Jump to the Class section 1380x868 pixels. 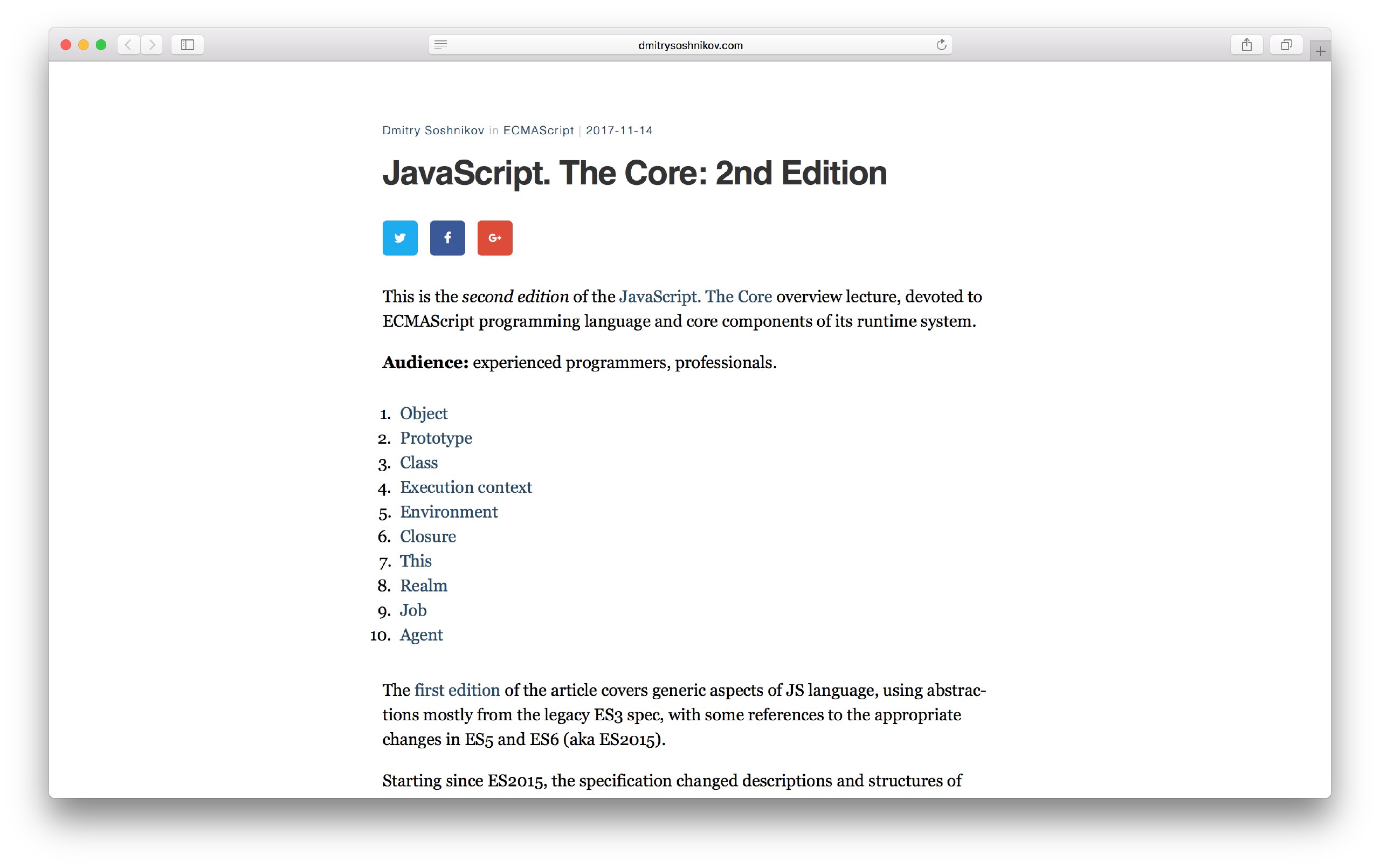(x=419, y=463)
